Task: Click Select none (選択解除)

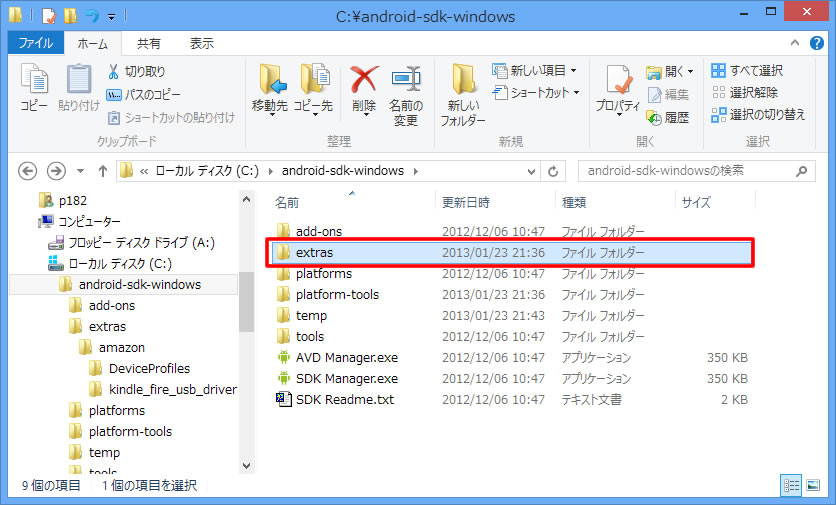Action: pos(745,92)
